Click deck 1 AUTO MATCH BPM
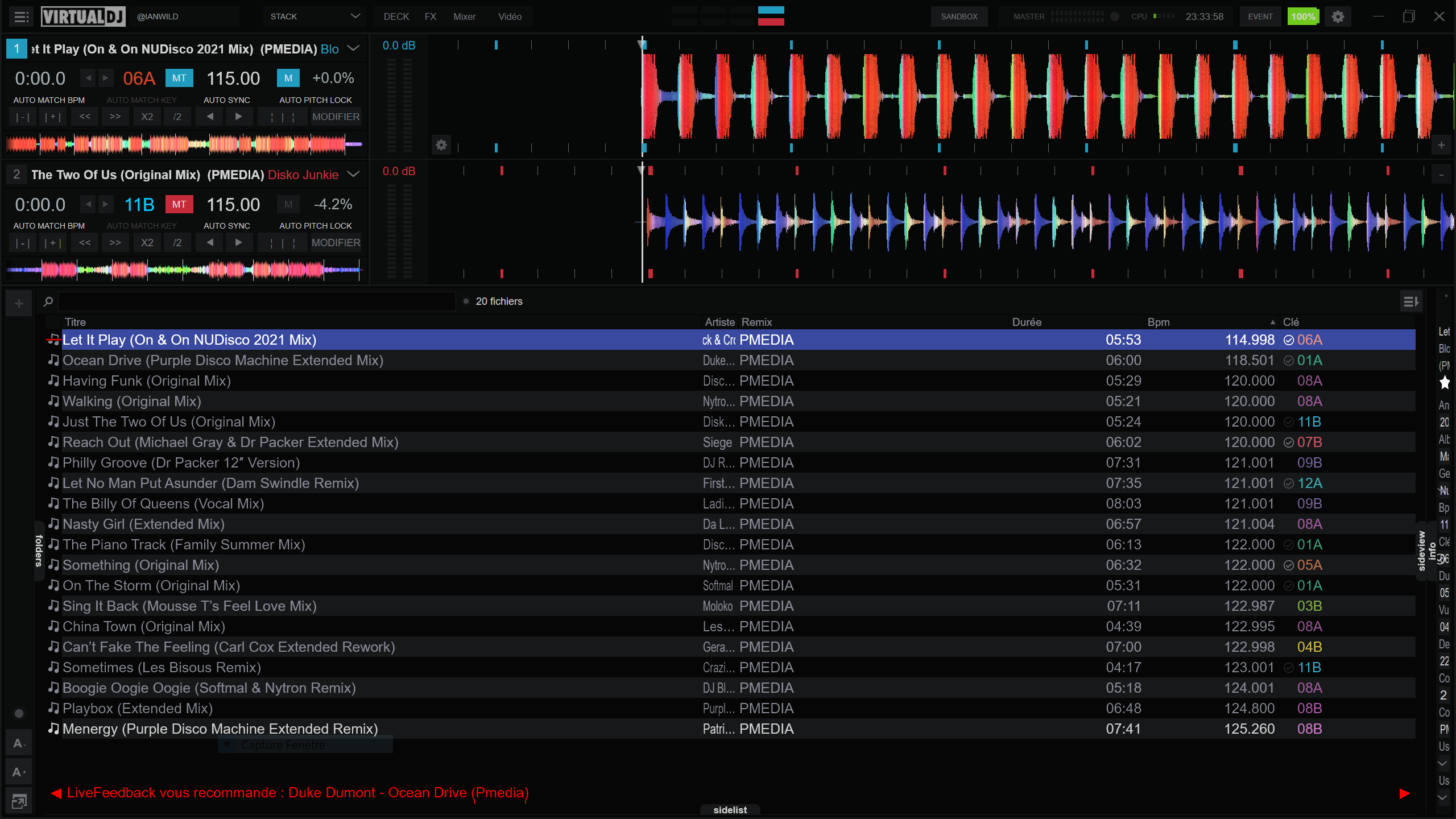The image size is (1456, 819). tap(49, 100)
